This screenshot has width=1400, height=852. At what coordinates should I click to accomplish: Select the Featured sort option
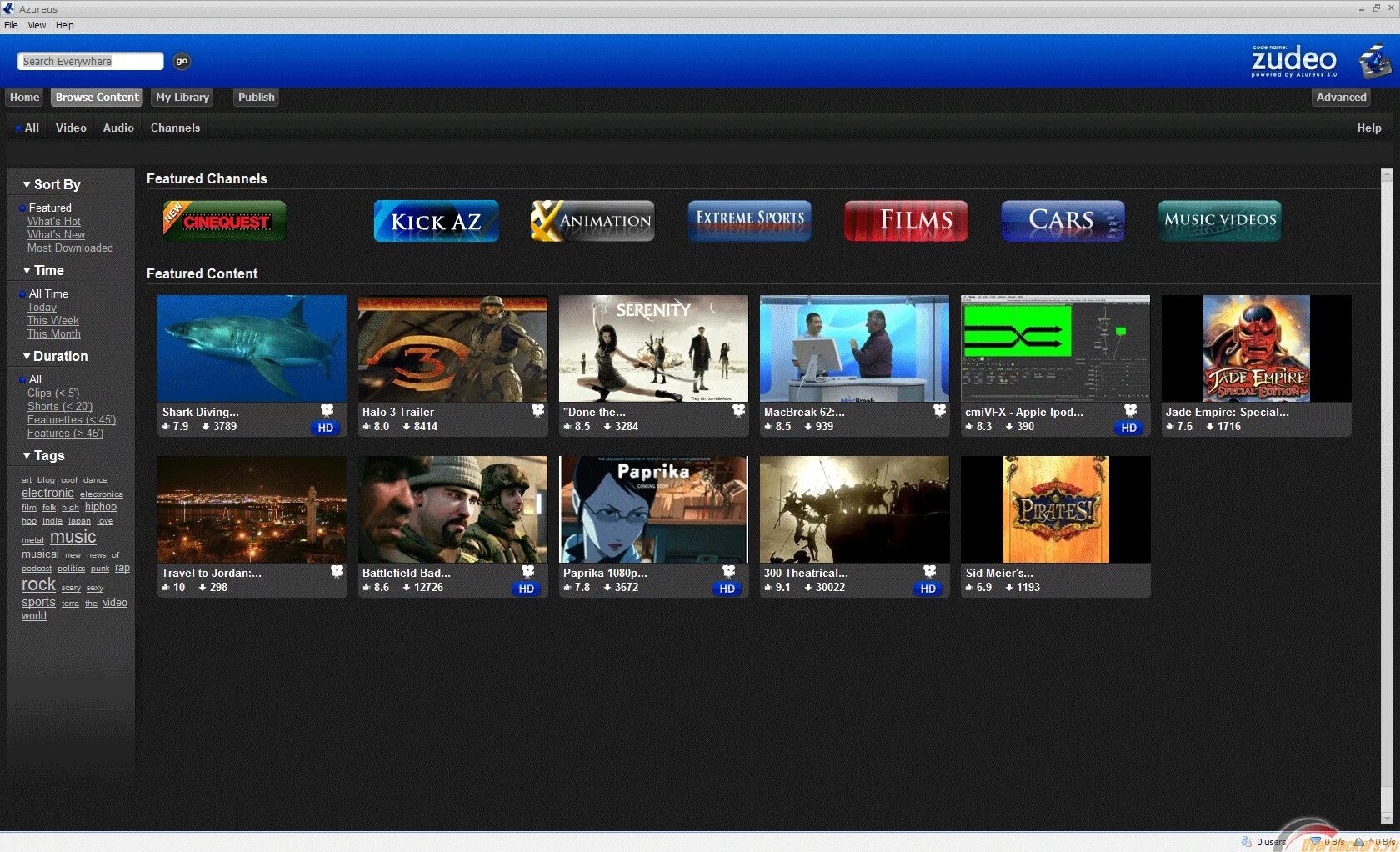50,208
